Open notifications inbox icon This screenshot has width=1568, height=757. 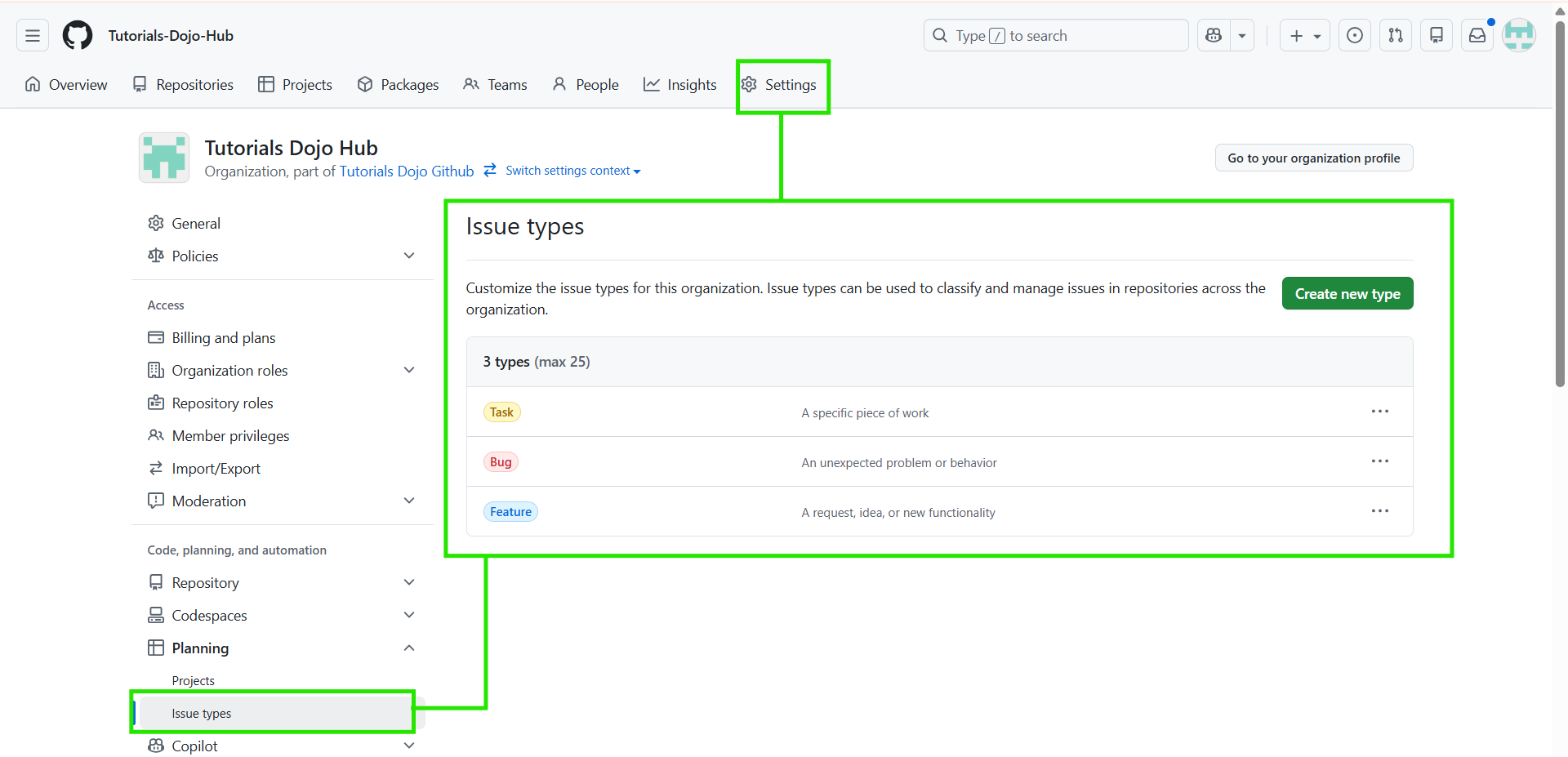(1477, 35)
